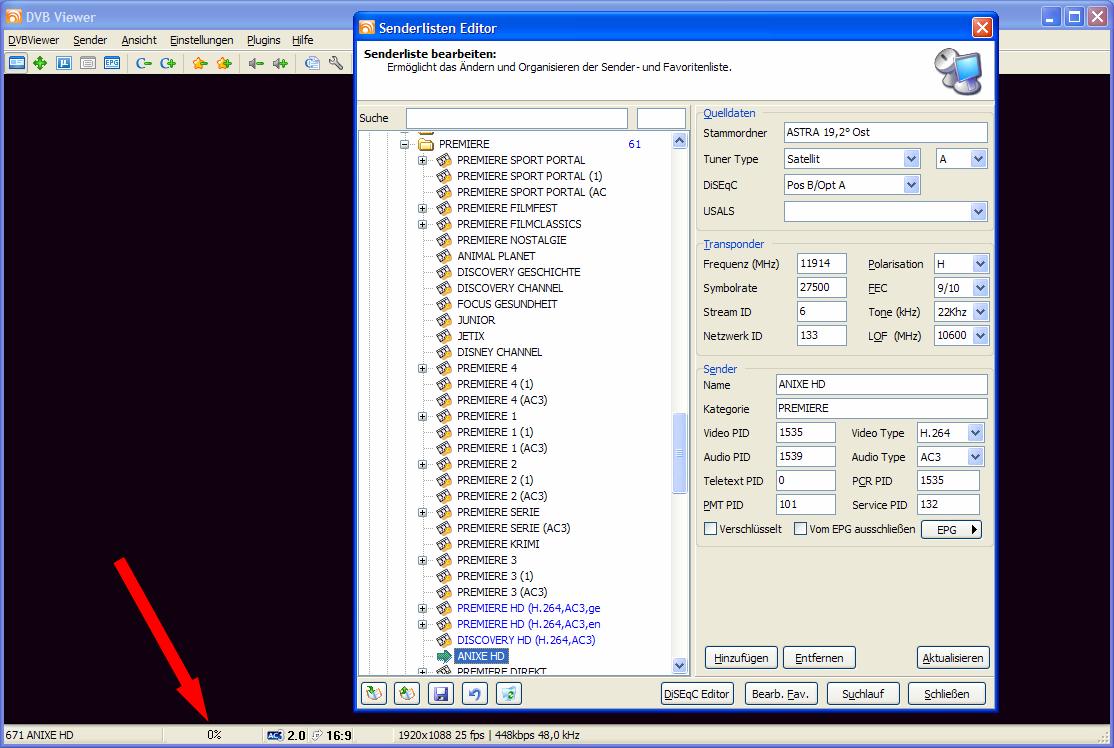Viewport: 1114px width, 748px height.
Task: Open the Tuner Type Satellit dropdown
Action: point(912,159)
